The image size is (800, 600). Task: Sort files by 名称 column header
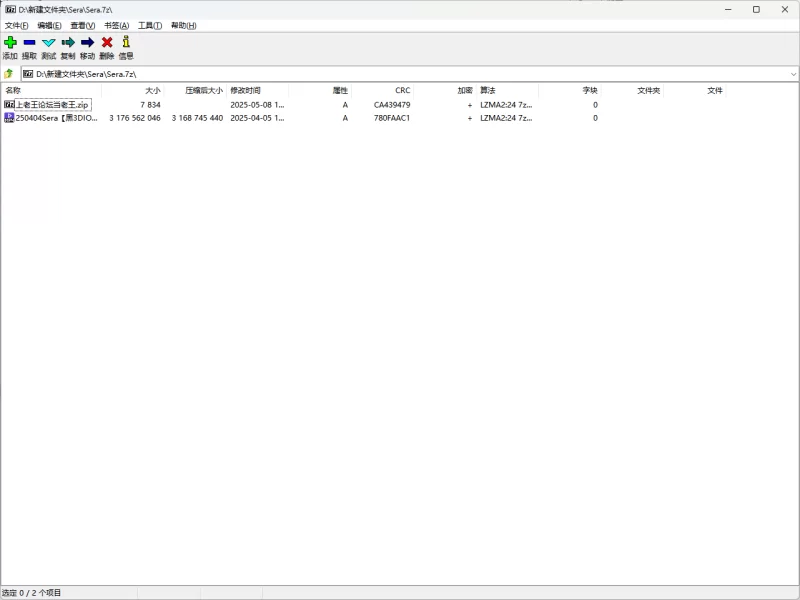pyautogui.click(x=50, y=90)
